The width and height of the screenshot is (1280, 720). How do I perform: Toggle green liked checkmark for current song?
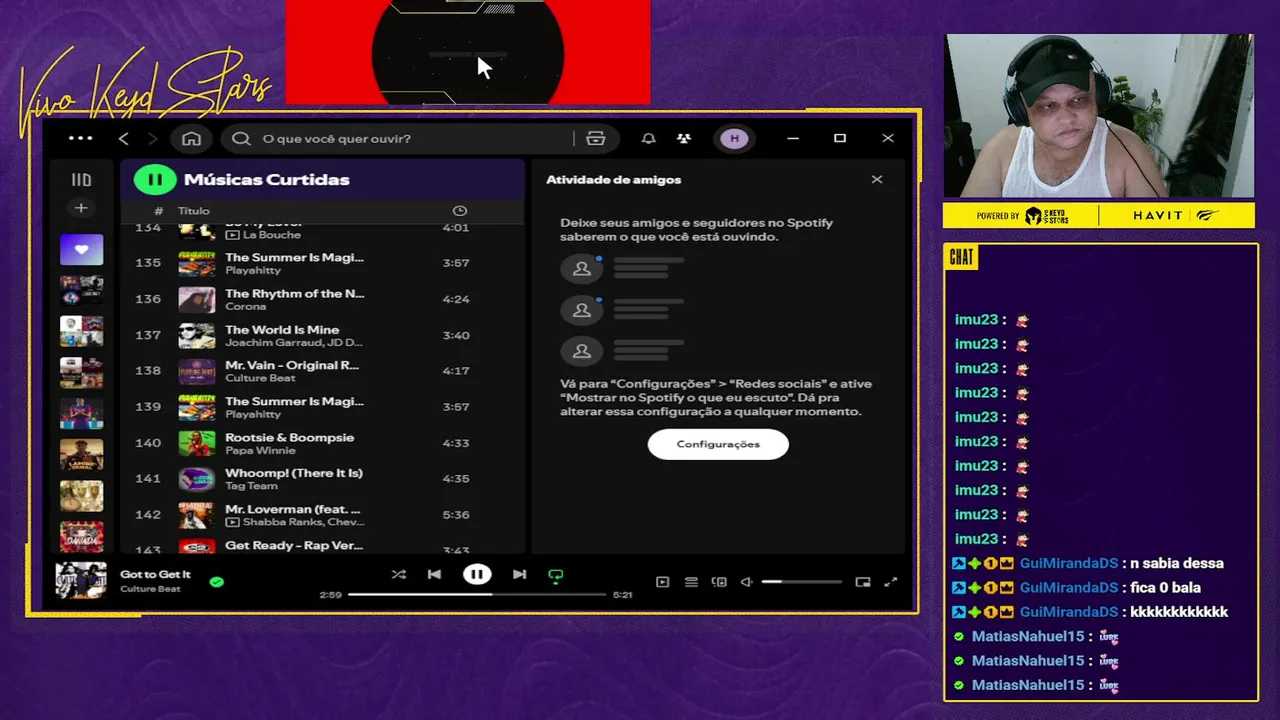[x=217, y=581]
